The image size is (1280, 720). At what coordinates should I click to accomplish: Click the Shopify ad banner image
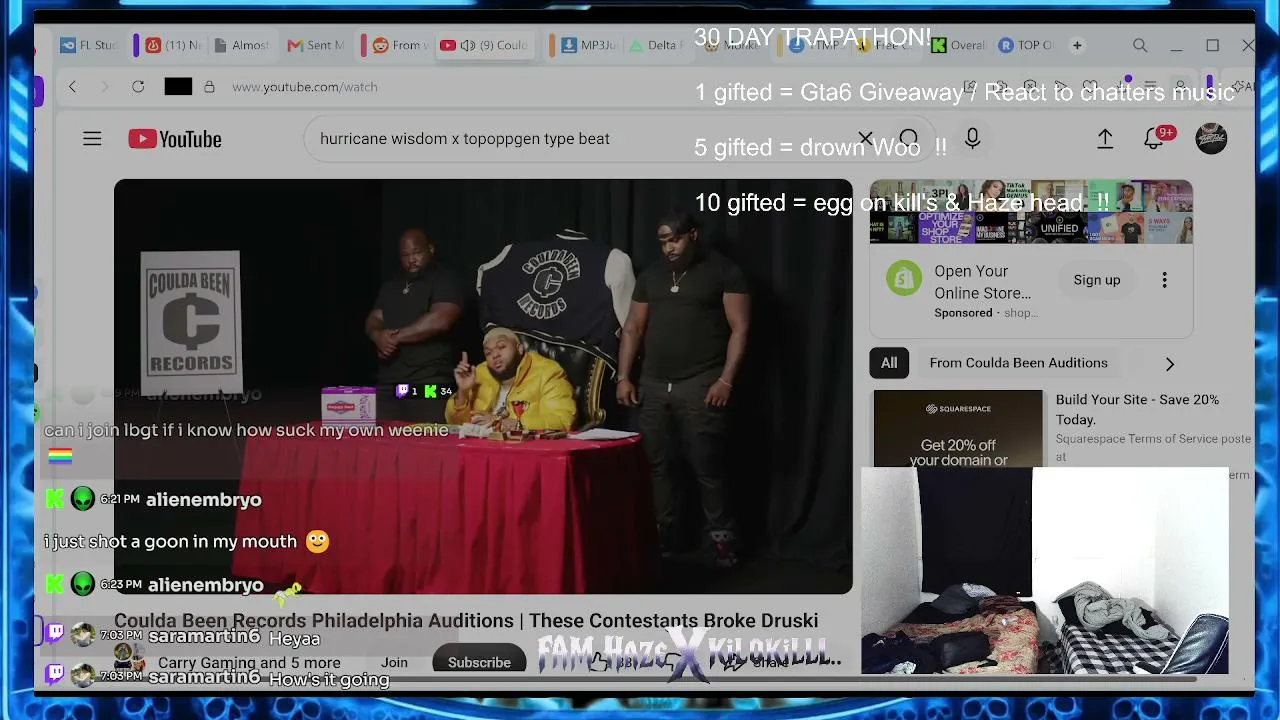(x=1031, y=212)
